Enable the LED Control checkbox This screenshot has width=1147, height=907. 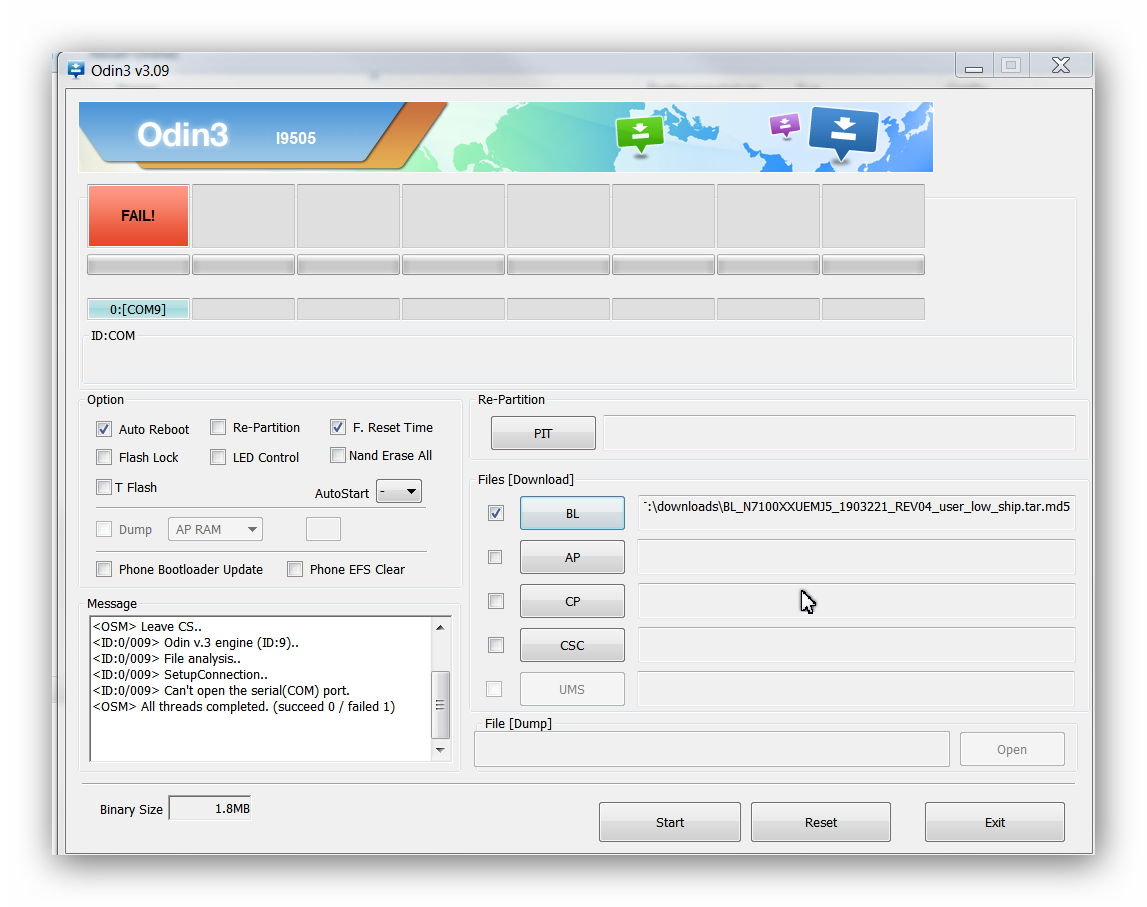tap(218, 457)
